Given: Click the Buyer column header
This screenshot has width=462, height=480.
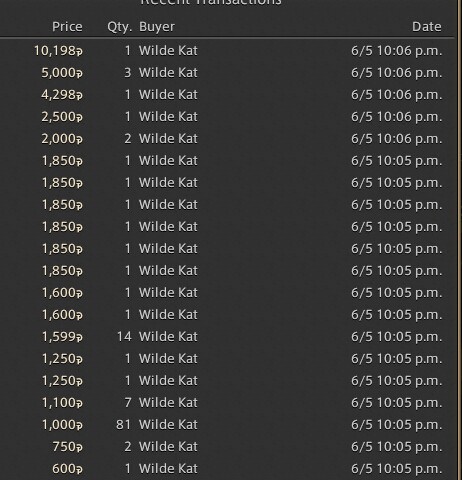Looking at the screenshot, I should [157, 27].
